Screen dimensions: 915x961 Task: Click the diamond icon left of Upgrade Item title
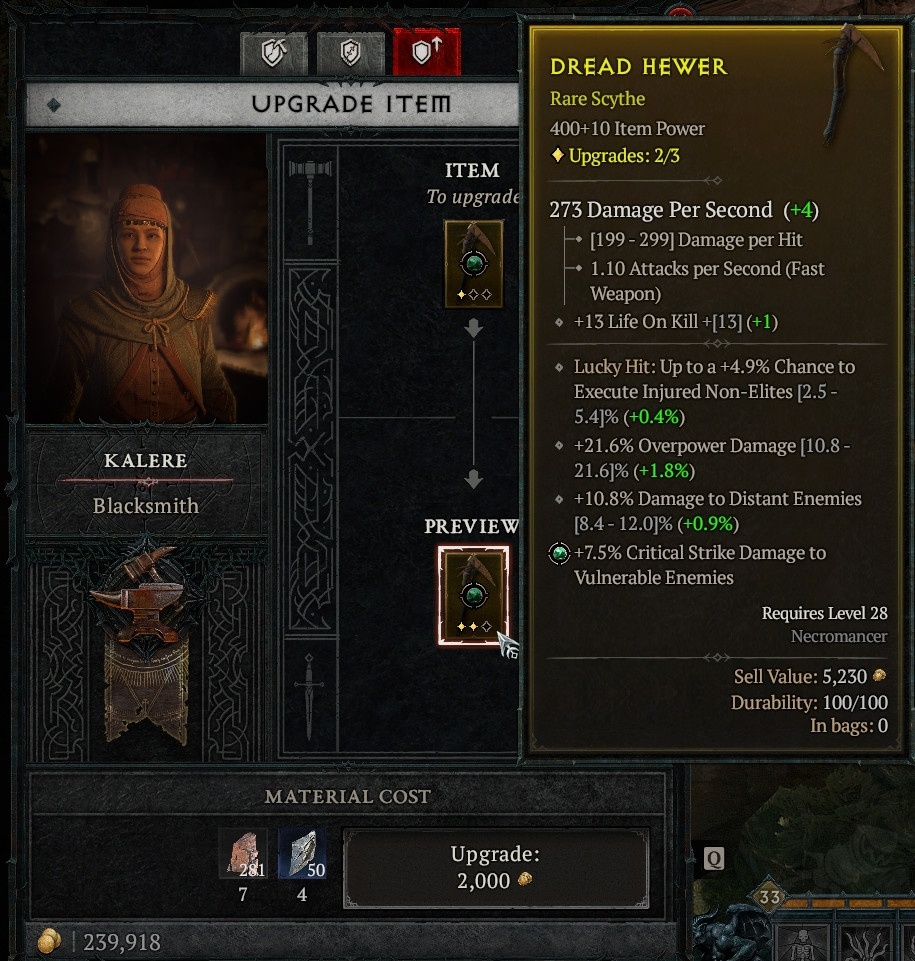click(54, 105)
